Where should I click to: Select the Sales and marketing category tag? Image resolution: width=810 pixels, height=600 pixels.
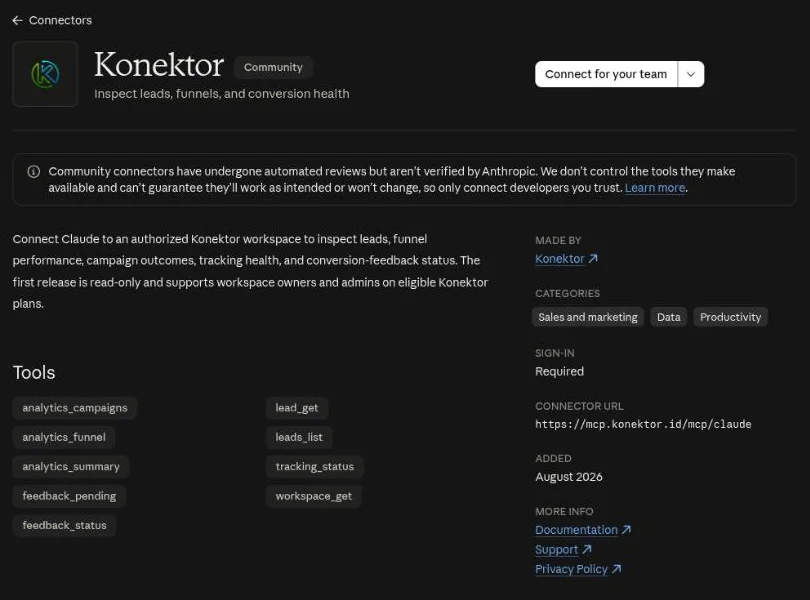(588, 317)
